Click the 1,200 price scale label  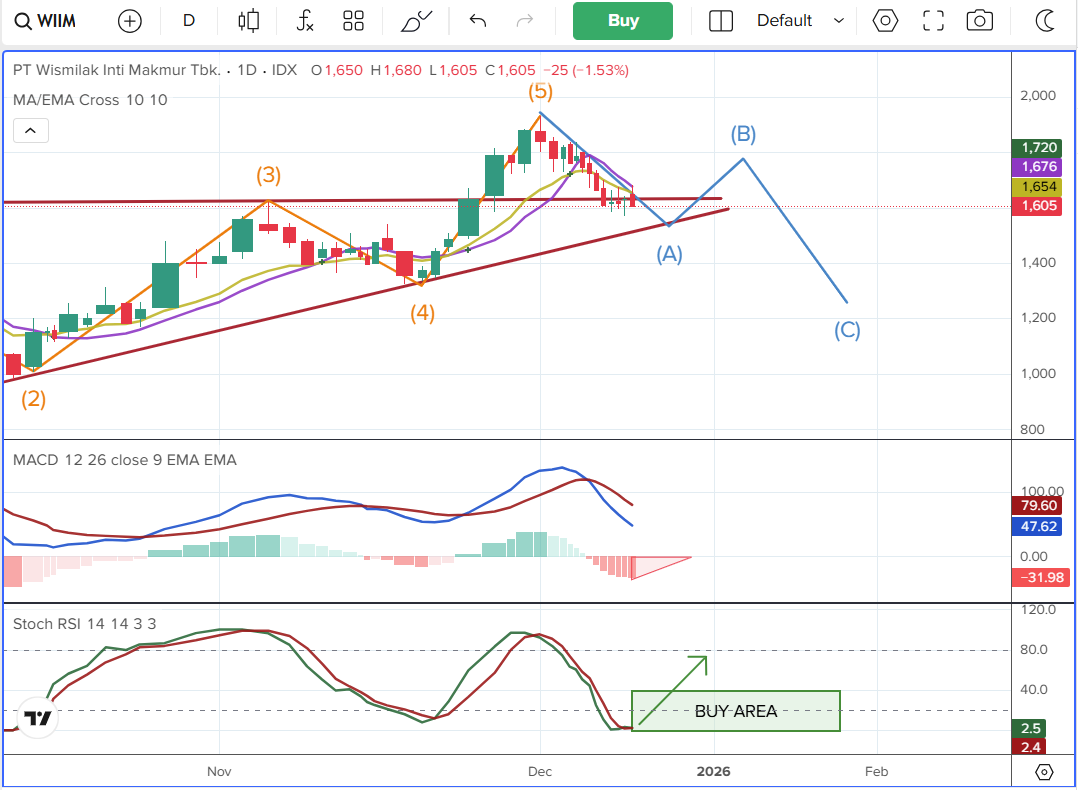[1037, 318]
